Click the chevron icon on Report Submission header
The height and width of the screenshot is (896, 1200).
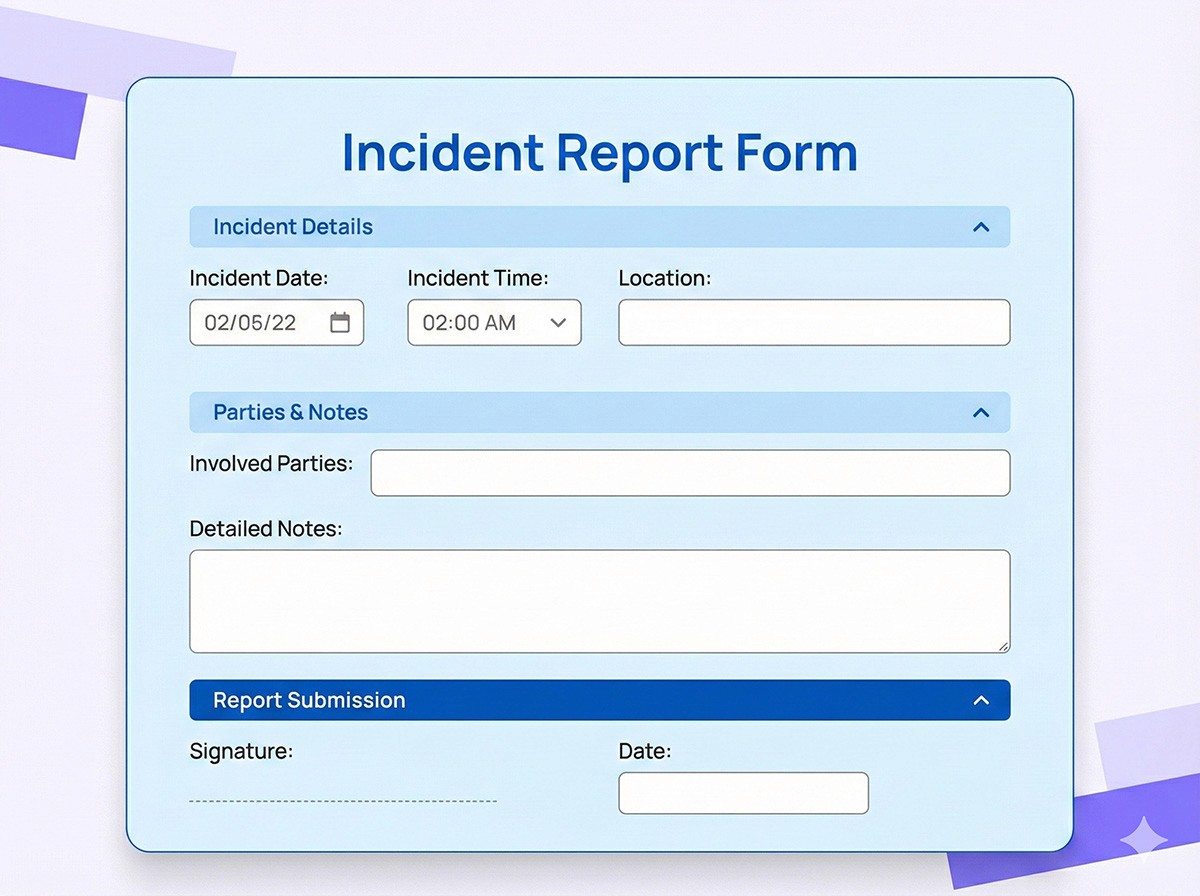pyautogui.click(x=981, y=700)
